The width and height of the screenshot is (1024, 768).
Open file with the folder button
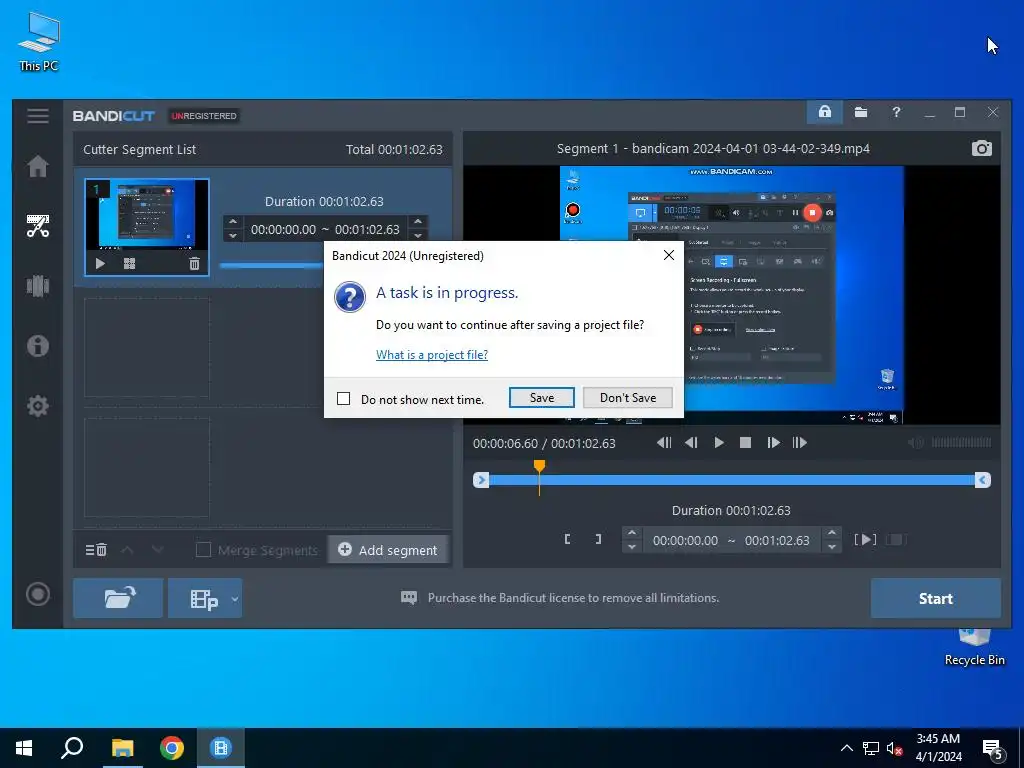coord(118,598)
